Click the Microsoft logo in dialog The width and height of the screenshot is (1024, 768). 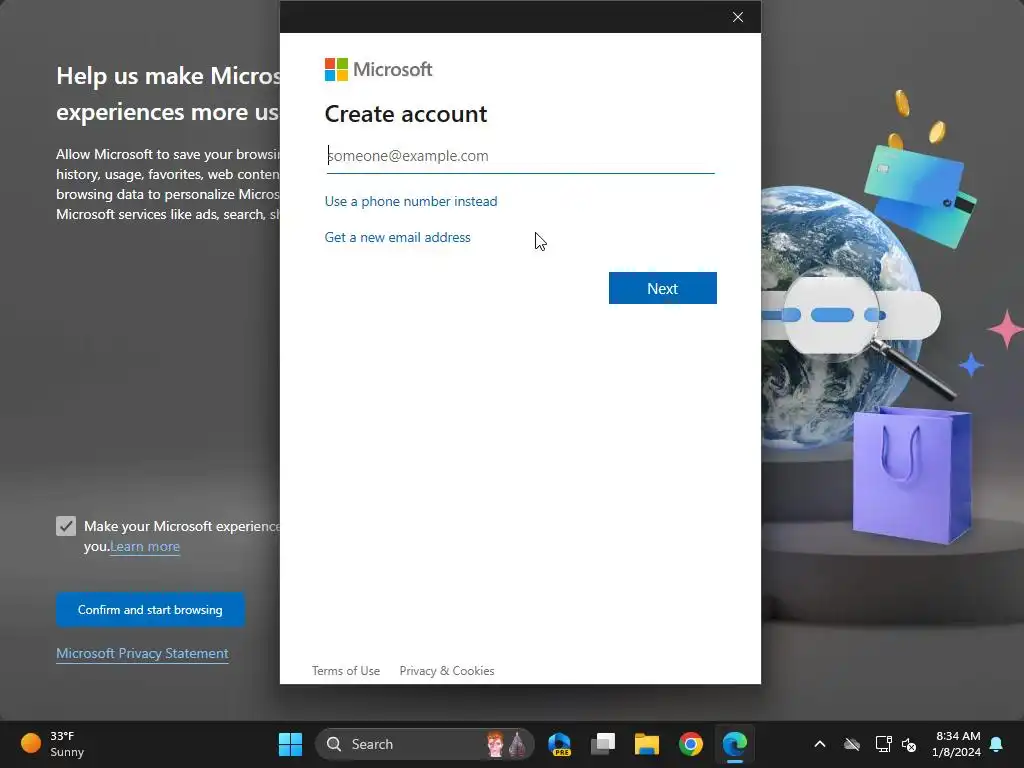click(378, 69)
